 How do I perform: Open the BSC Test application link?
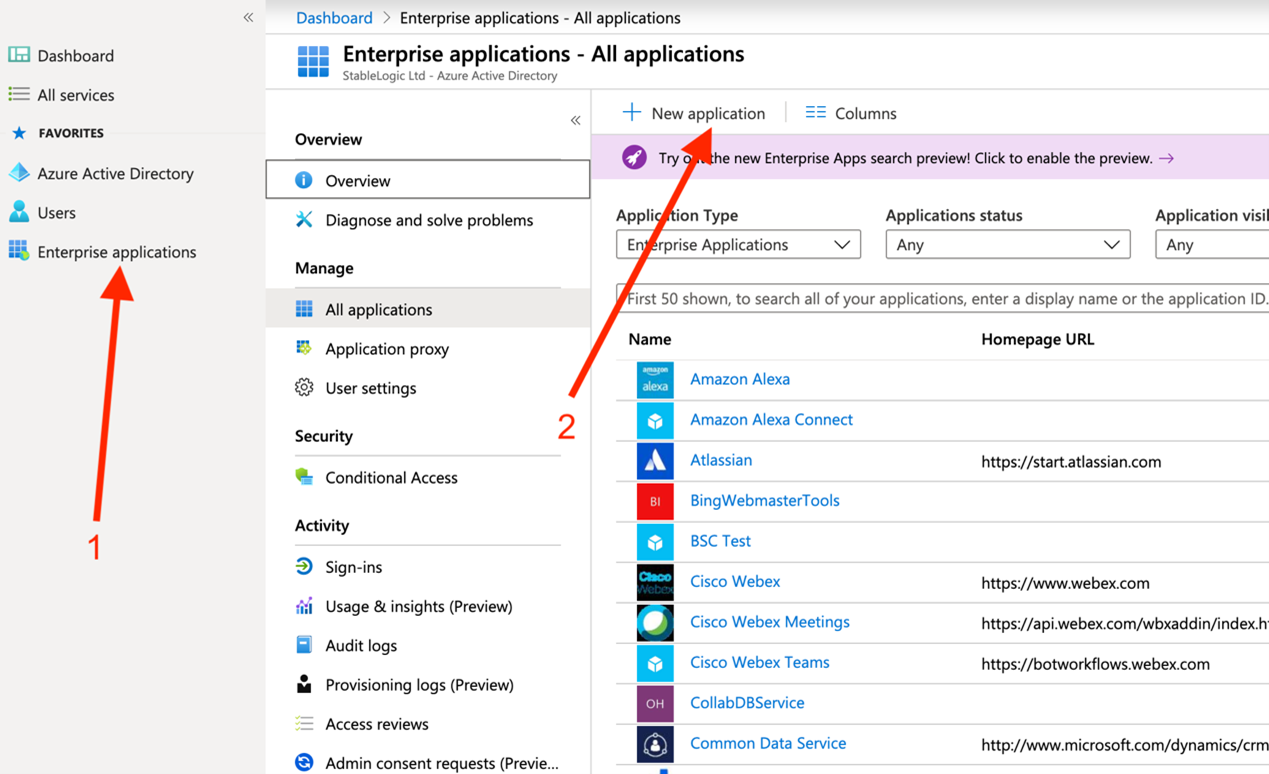(720, 541)
